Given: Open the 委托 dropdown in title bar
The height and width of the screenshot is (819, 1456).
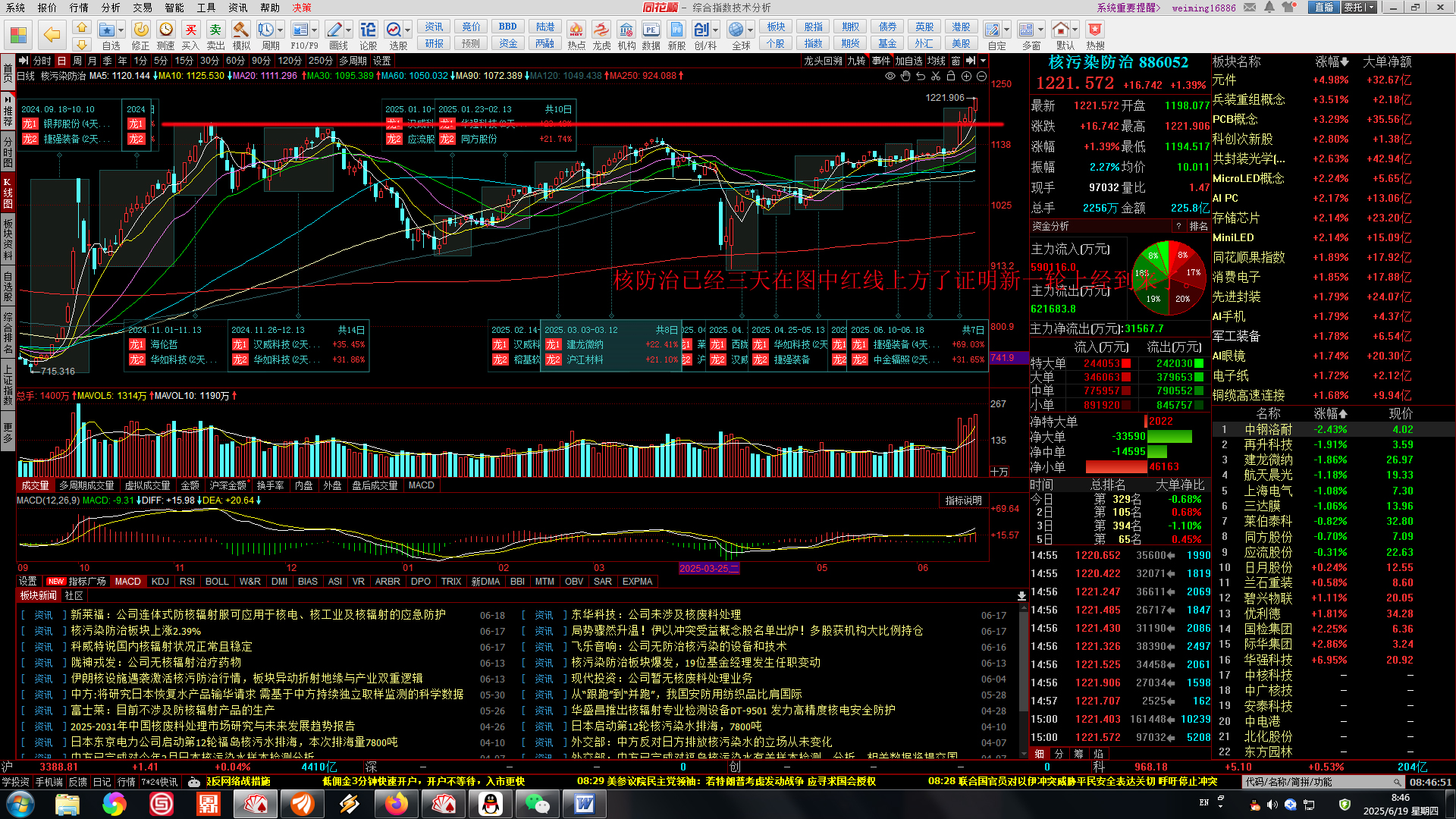Looking at the screenshot, I should pos(1358,8).
